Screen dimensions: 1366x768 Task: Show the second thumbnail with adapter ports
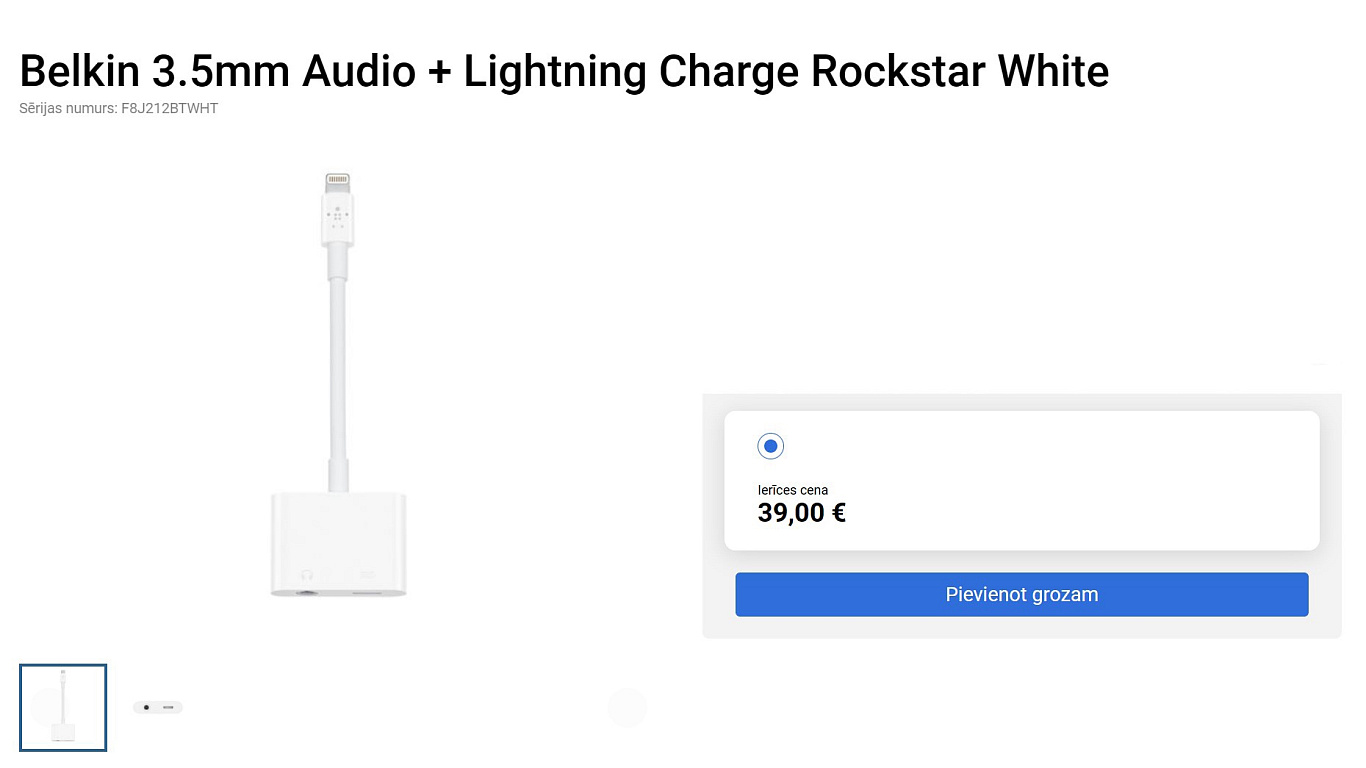[x=158, y=707]
